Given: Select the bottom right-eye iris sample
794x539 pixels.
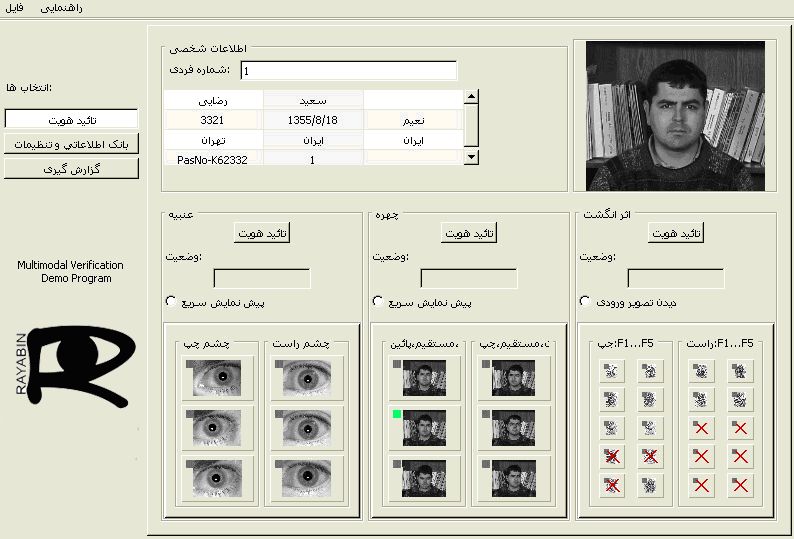Looking at the screenshot, I should 306,477.
